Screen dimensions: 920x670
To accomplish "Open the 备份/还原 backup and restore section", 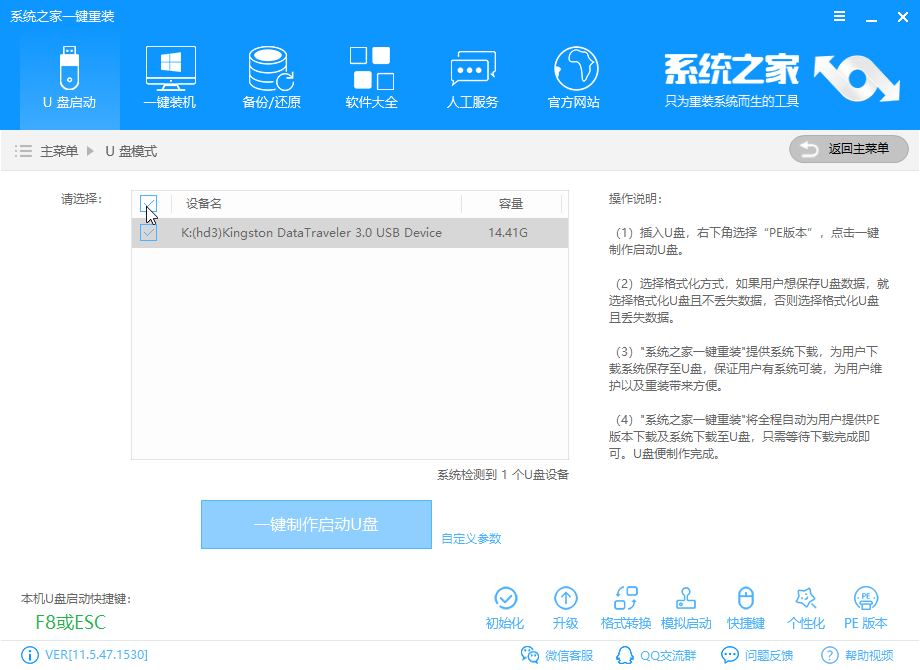I will click(x=270, y=75).
